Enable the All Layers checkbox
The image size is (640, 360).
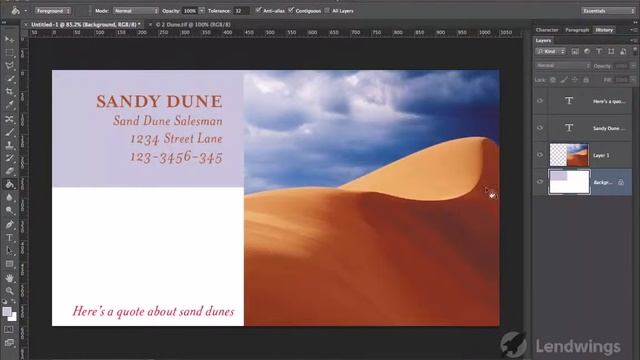[327, 10]
